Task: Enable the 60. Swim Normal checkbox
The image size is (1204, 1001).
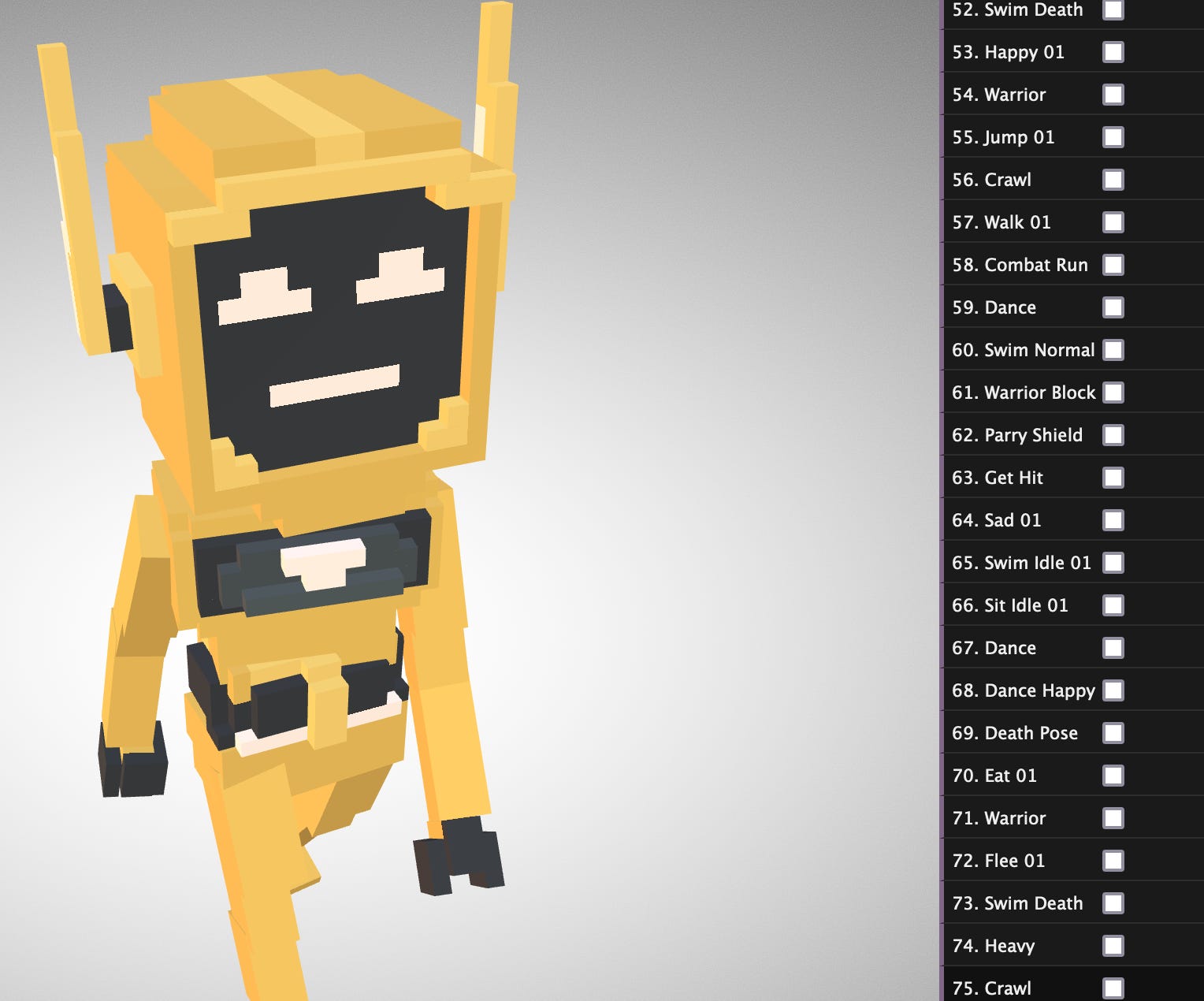Action: click(x=1113, y=350)
